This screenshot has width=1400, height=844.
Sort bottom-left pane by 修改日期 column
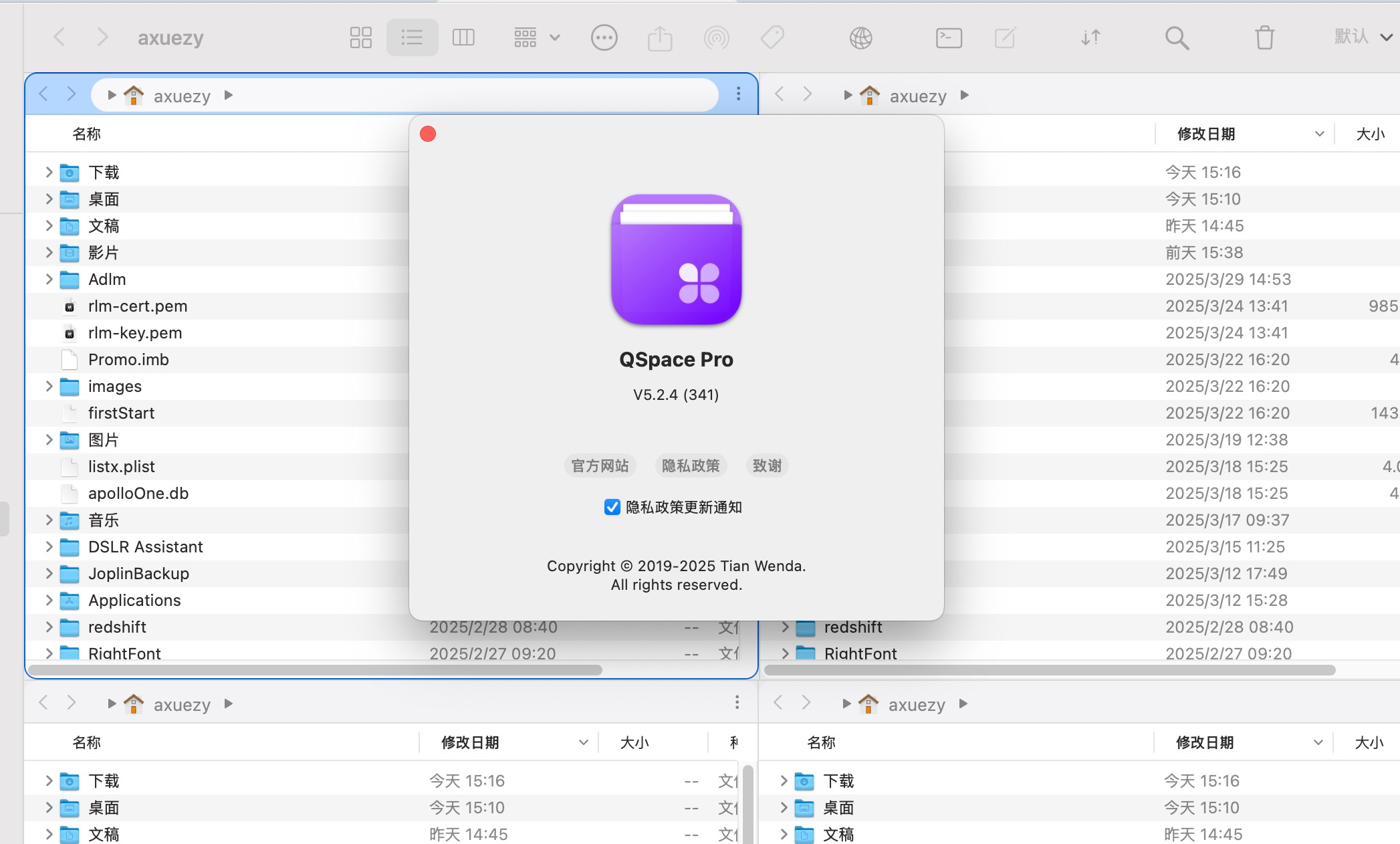pyautogui.click(x=509, y=742)
